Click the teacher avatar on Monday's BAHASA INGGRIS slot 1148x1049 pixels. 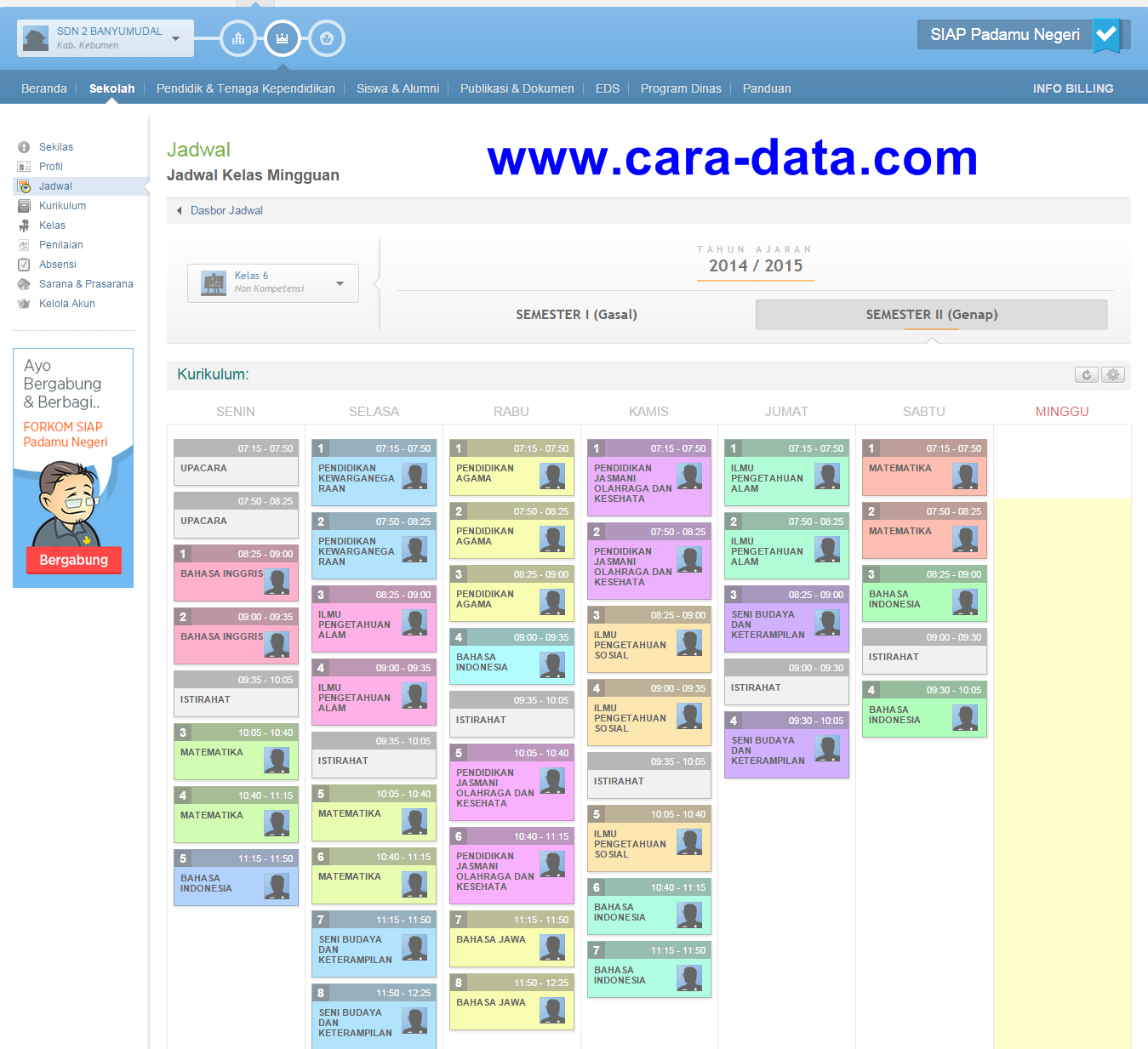pos(276,582)
